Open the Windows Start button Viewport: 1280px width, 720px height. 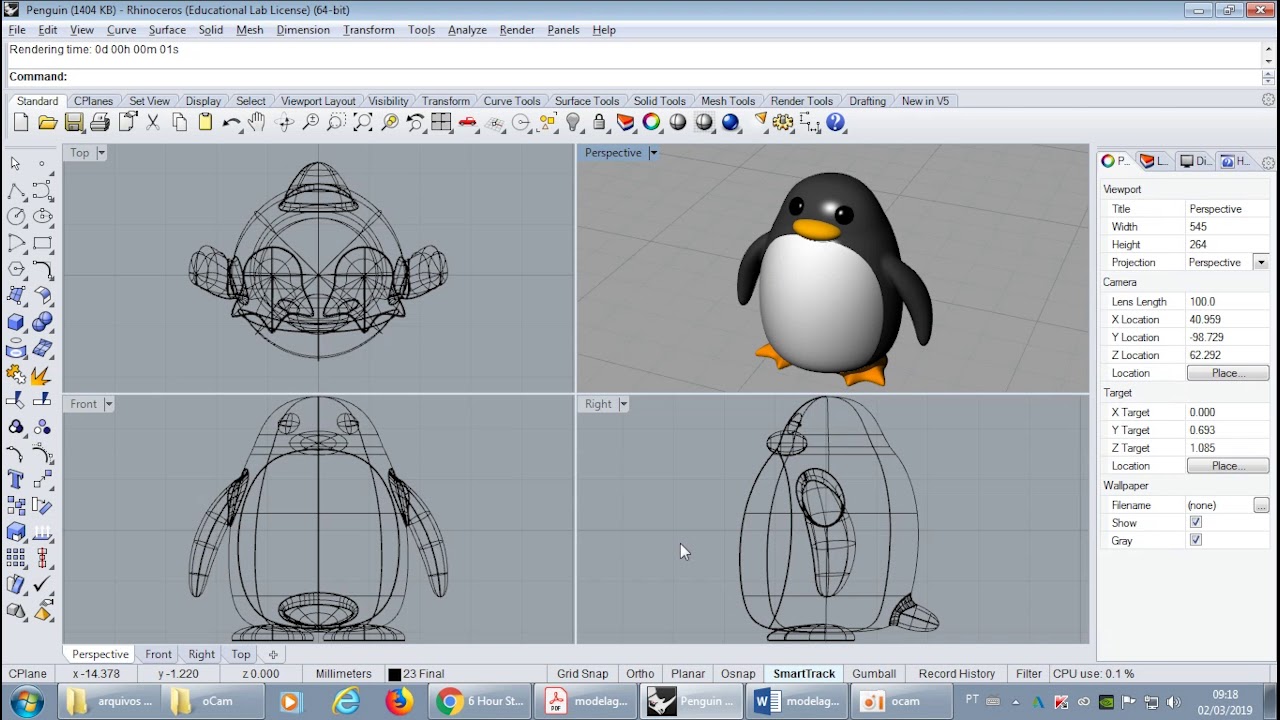(x=26, y=701)
